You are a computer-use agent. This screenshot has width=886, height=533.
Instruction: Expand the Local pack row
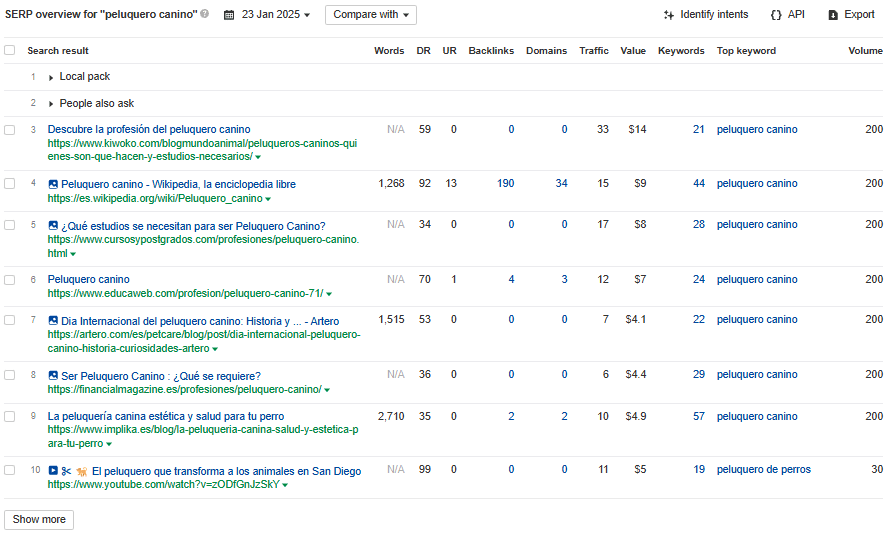(x=51, y=77)
